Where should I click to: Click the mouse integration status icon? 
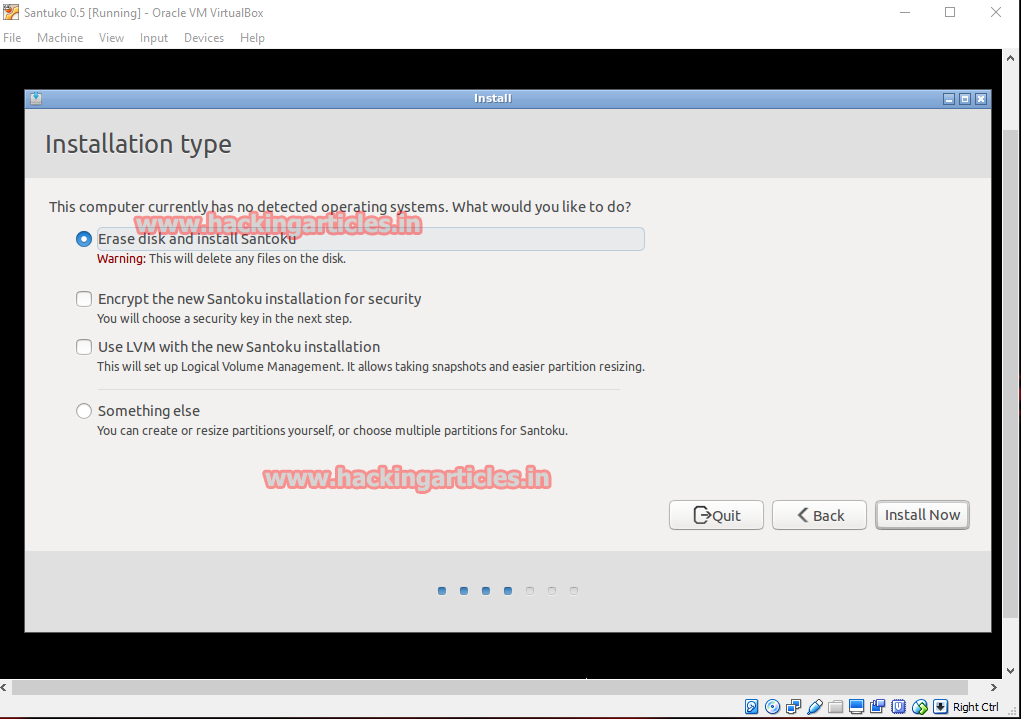tap(919, 707)
